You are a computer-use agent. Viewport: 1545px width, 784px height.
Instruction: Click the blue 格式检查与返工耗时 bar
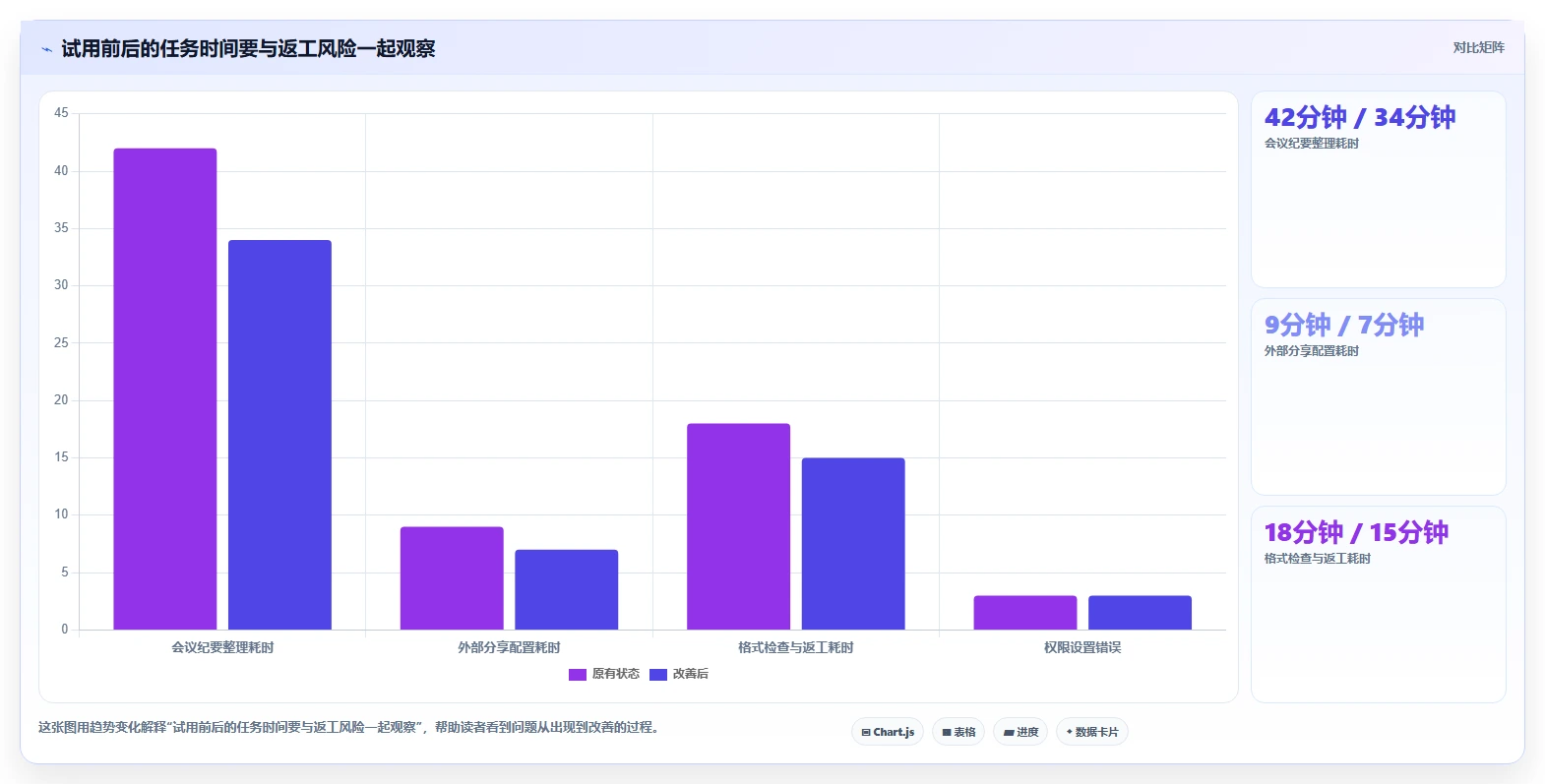[x=853, y=544]
